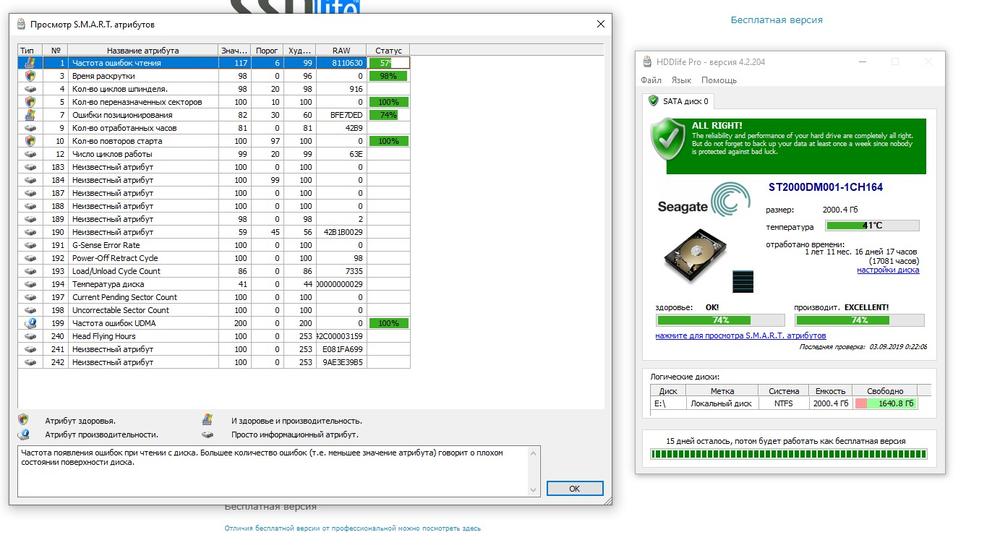1000x548 pixels.
Task: Open the настройки диска link
Action: pos(888,270)
